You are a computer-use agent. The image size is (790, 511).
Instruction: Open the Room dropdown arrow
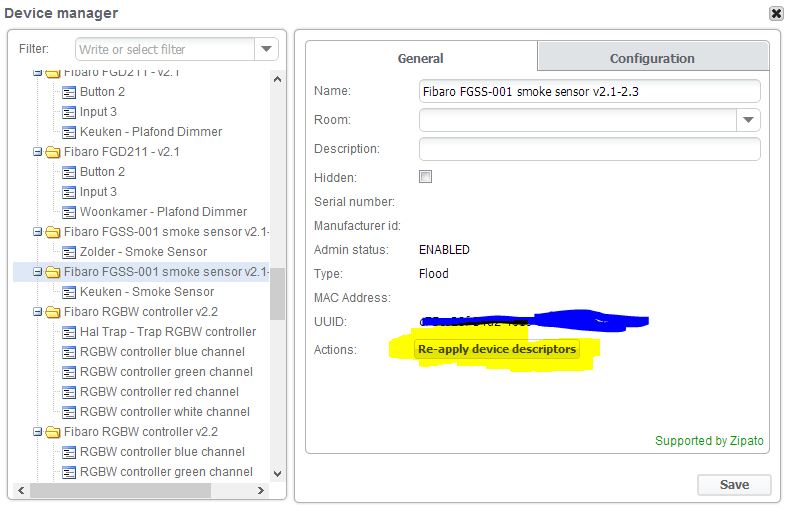coord(749,120)
